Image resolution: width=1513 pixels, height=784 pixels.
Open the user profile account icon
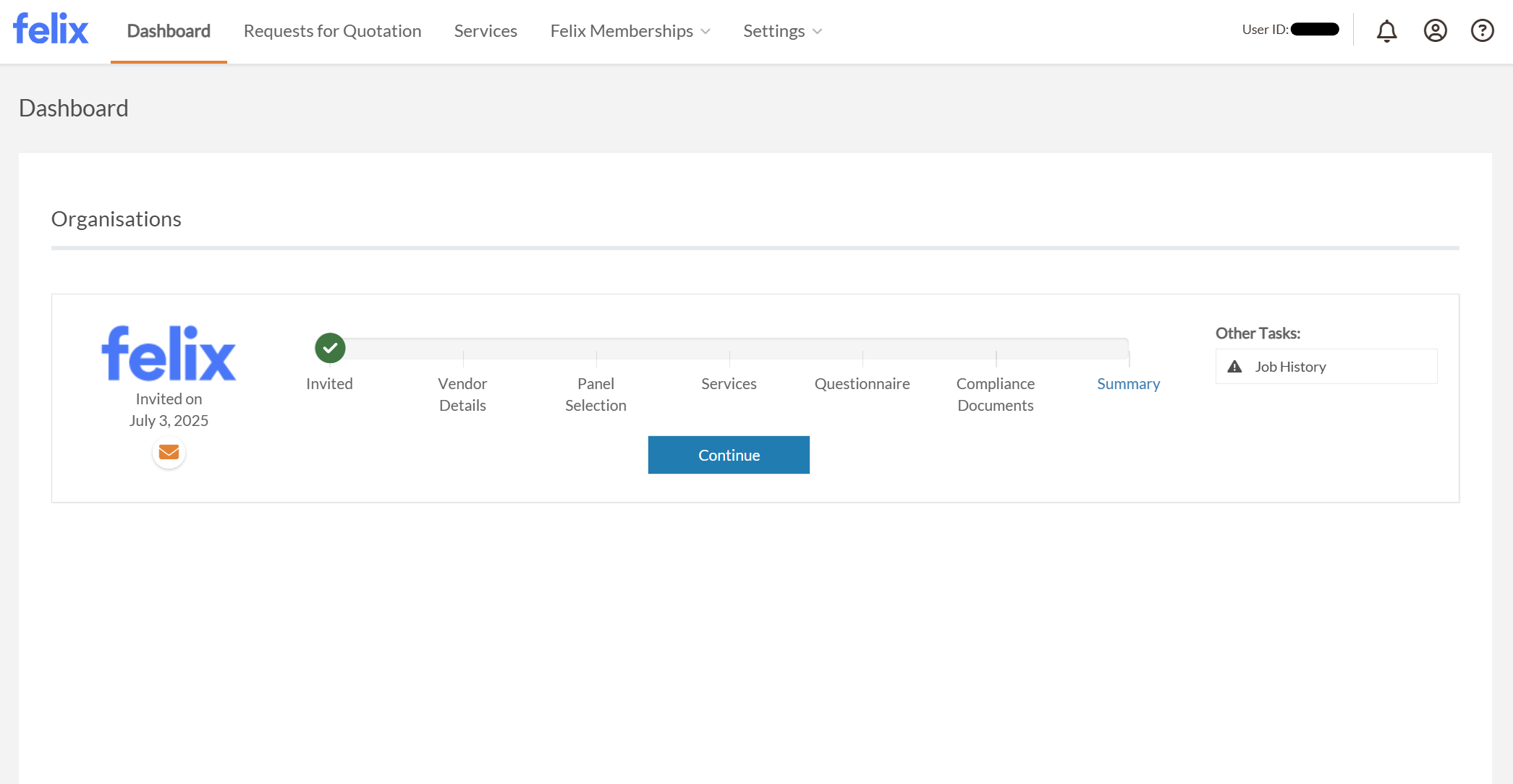pos(1435,30)
